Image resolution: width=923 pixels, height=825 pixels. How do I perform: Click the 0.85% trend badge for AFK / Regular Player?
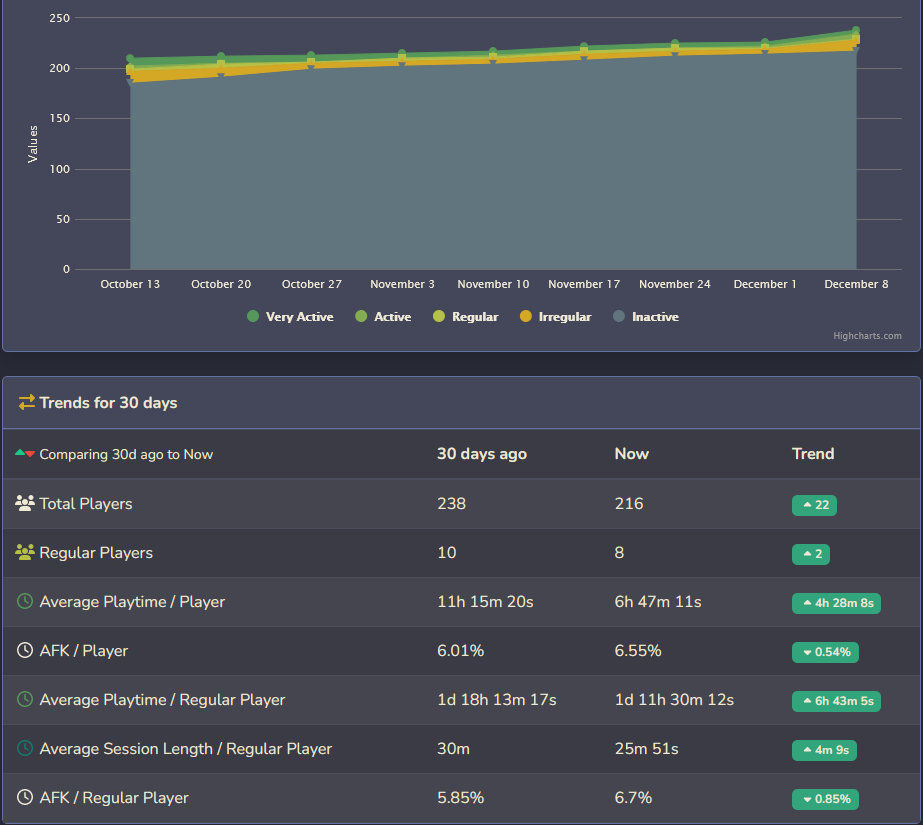coord(824,799)
